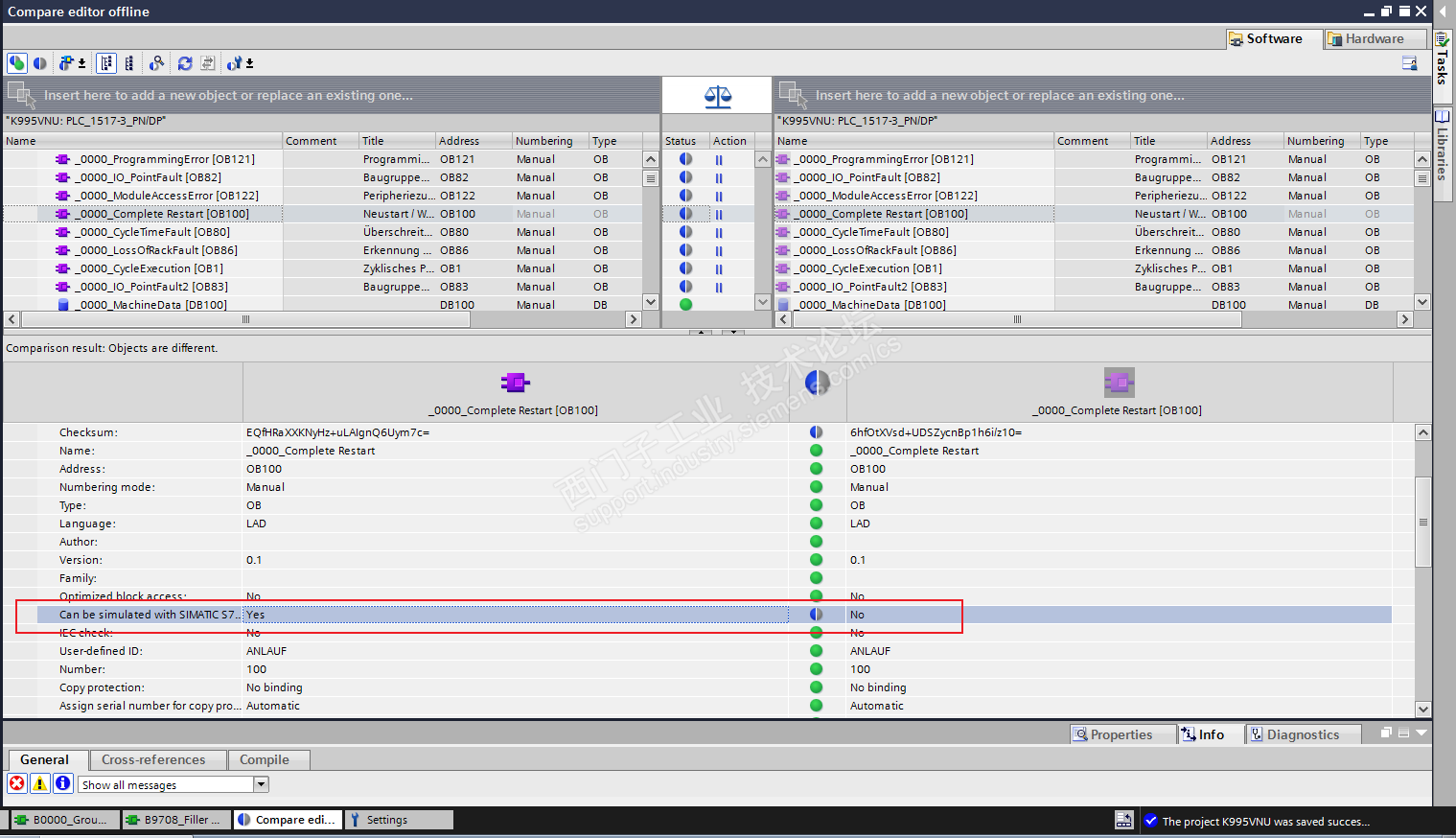Click the half-circle differences-only toolbar icon
The width and height of the screenshot is (1456, 838).
40,63
